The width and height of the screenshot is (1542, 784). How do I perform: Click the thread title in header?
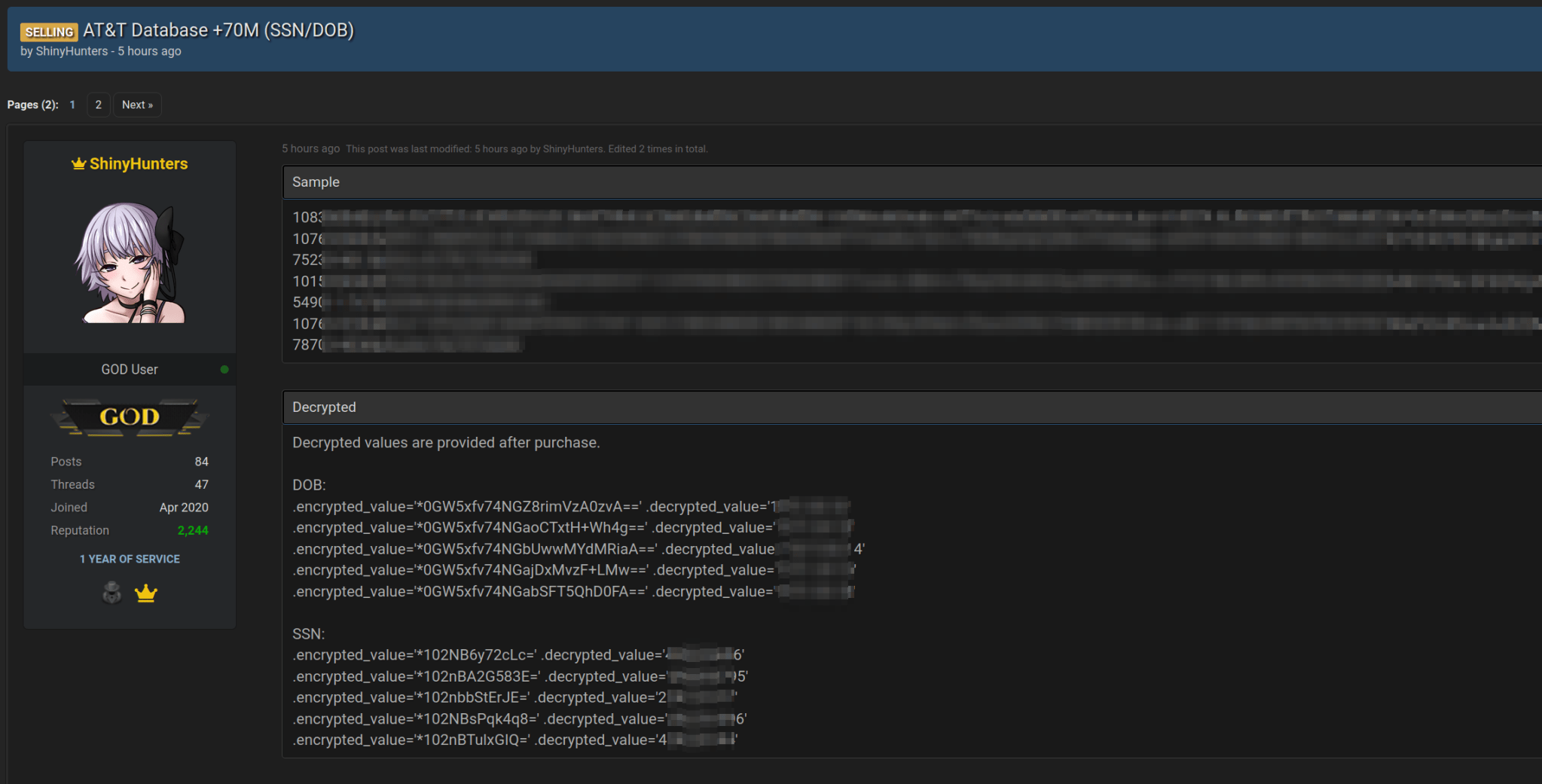[218, 30]
